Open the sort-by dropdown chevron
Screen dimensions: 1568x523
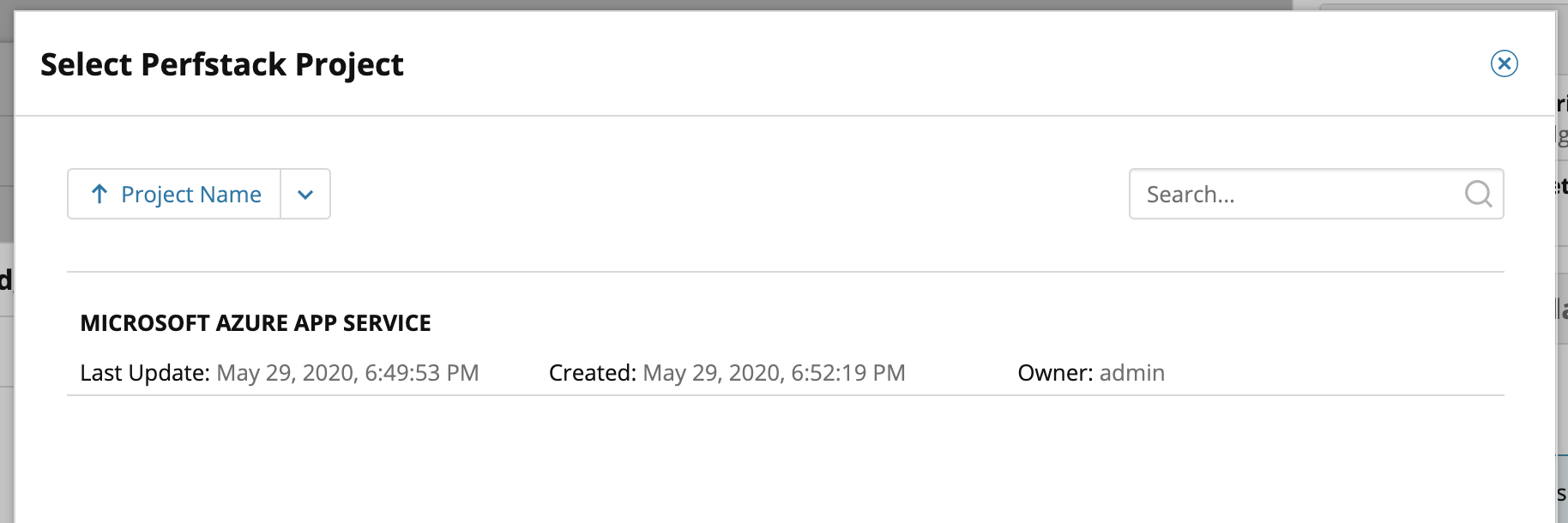[x=305, y=194]
